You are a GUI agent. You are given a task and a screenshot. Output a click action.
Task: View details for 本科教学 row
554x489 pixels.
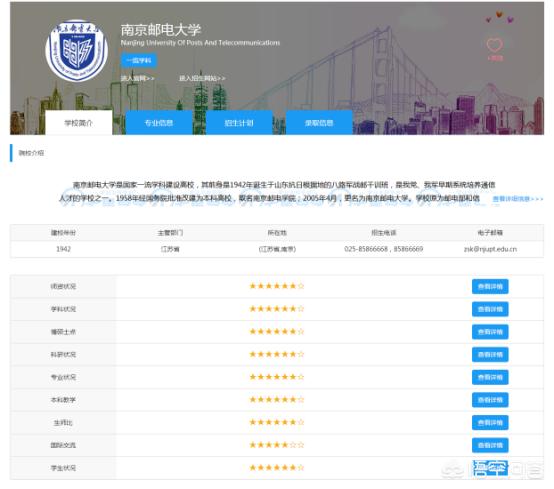(490, 400)
